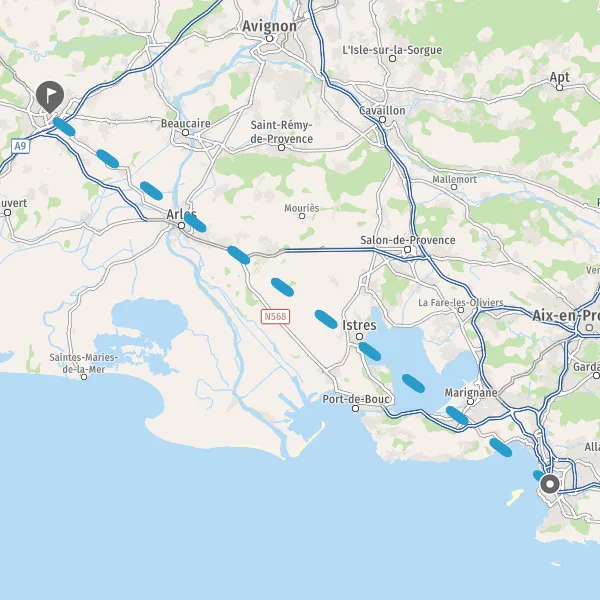This screenshot has height=600, width=600.
Task: Click the circular origin marker near Marseille
Action: click(x=550, y=484)
